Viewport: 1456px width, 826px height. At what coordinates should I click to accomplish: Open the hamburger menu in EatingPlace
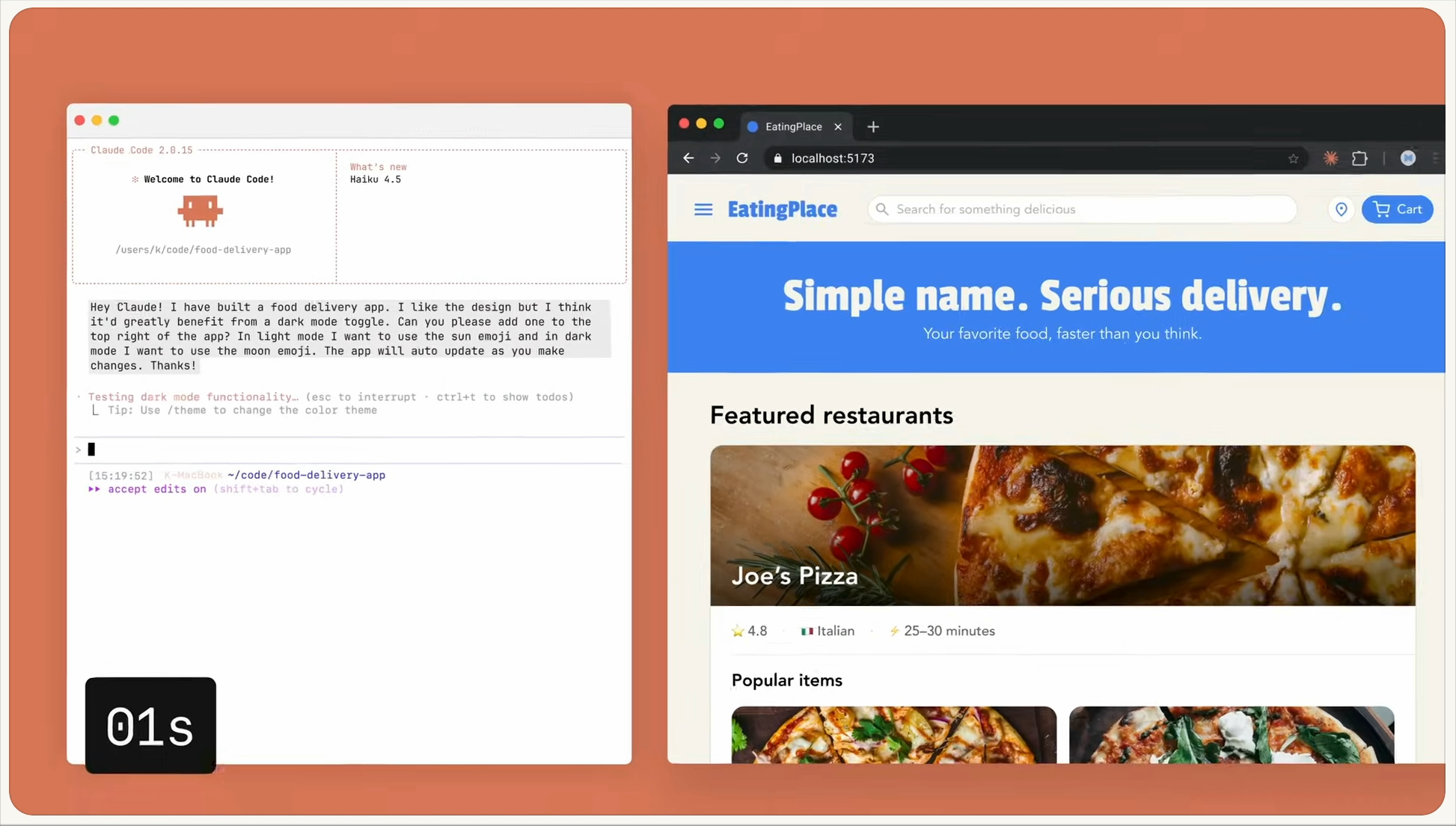(x=703, y=209)
